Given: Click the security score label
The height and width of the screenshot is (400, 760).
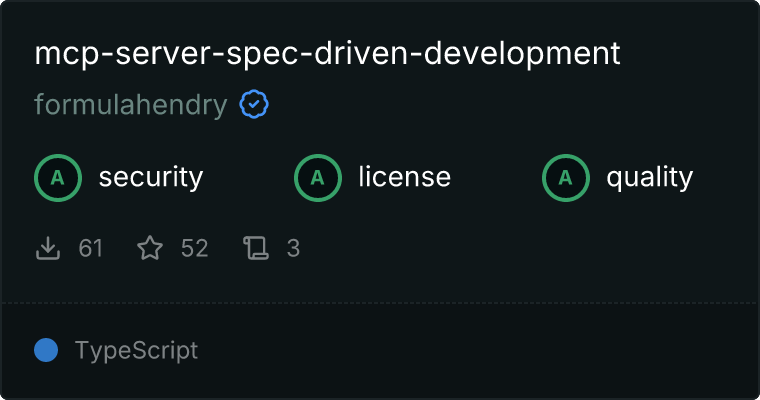Looking at the screenshot, I should (151, 177).
